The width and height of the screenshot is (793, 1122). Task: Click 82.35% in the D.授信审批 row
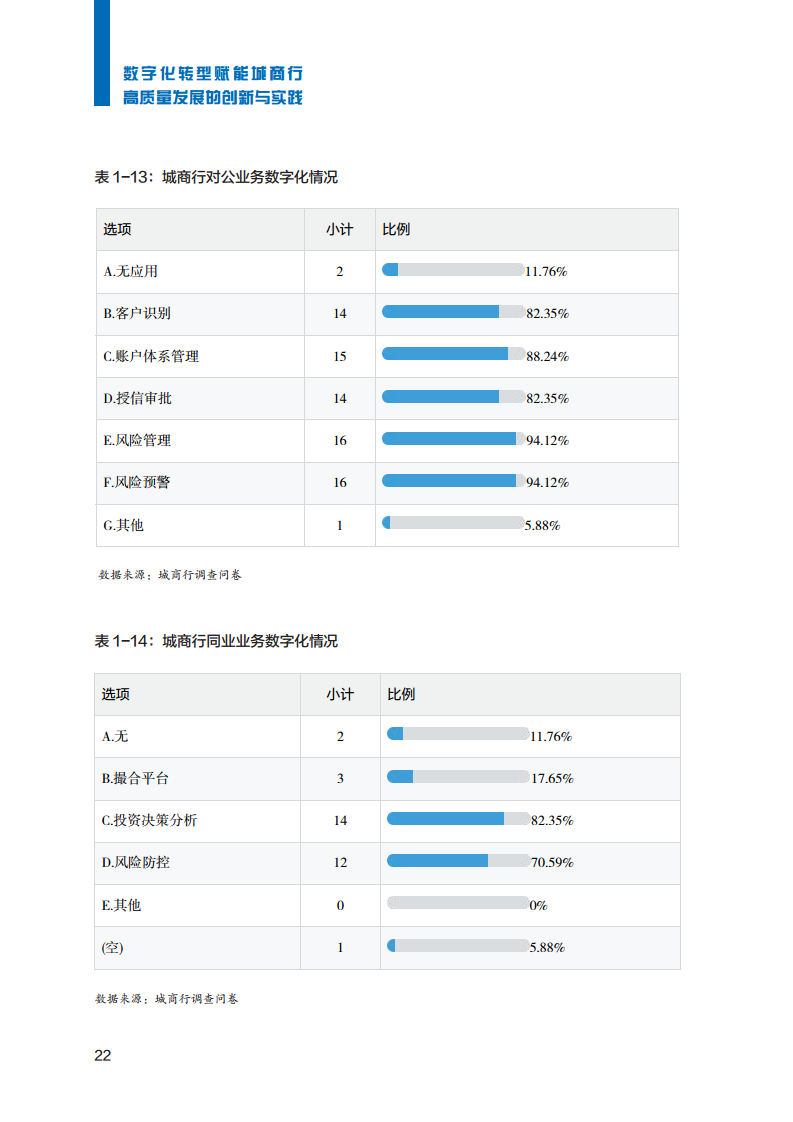point(548,399)
